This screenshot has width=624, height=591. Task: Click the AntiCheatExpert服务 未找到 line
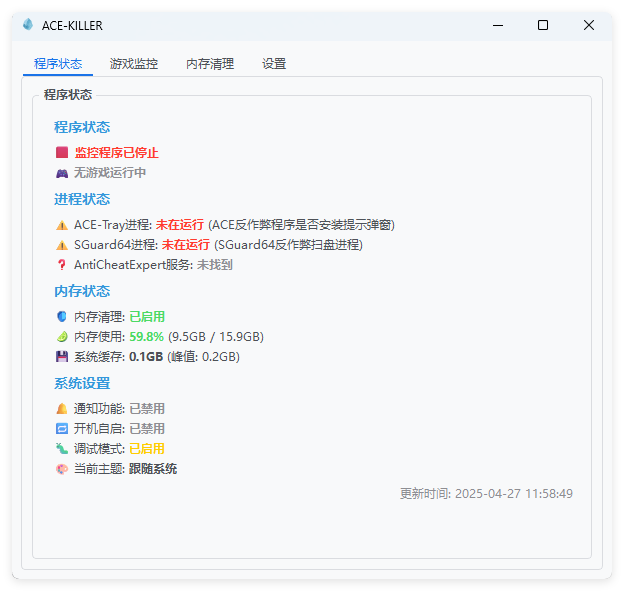(x=153, y=265)
